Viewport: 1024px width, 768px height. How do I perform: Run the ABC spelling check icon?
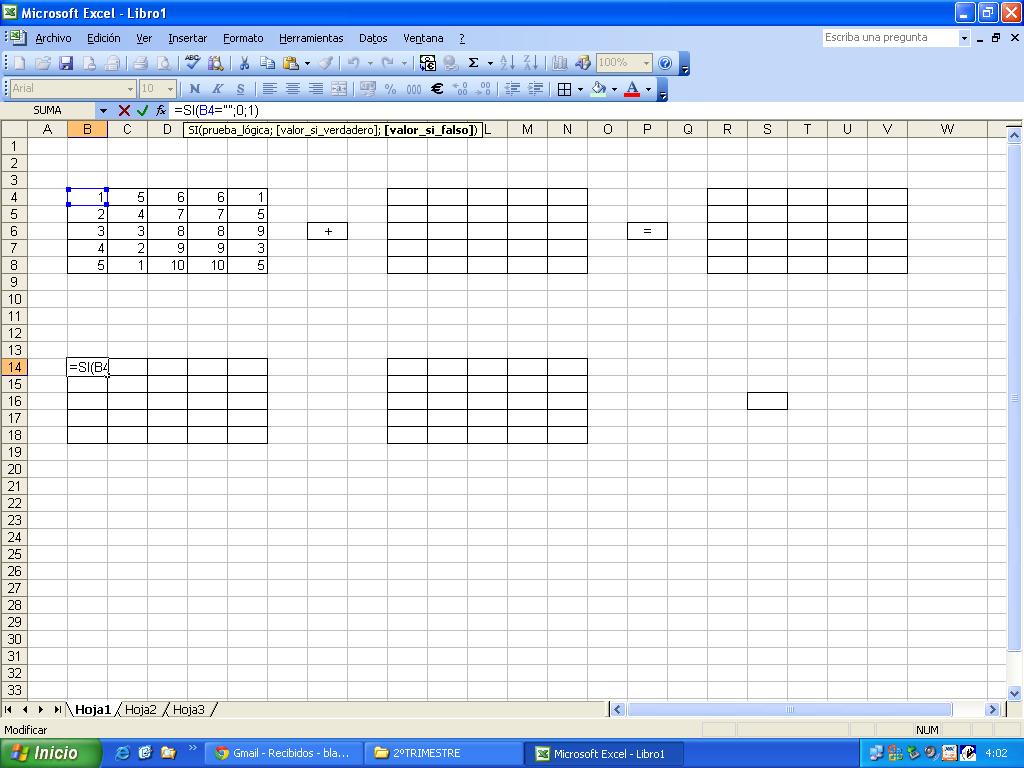[x=192, y=63]
